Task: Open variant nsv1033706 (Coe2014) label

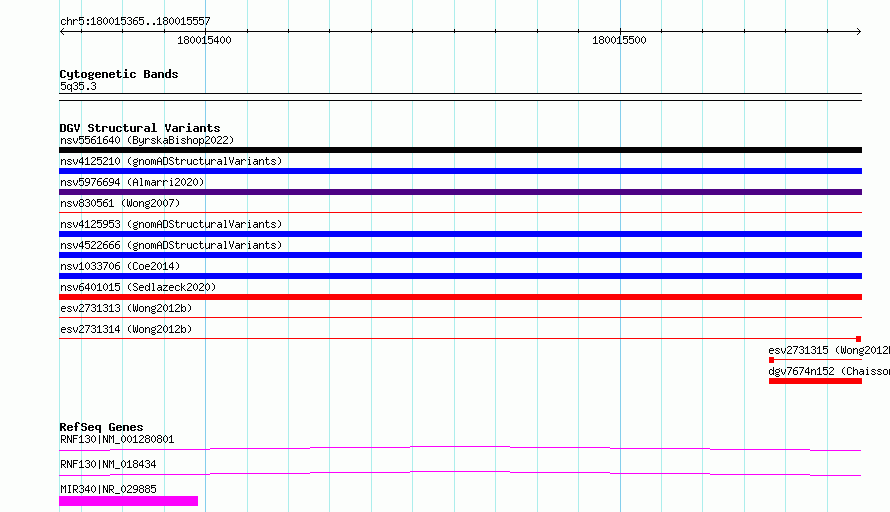Action: point(120,266)
